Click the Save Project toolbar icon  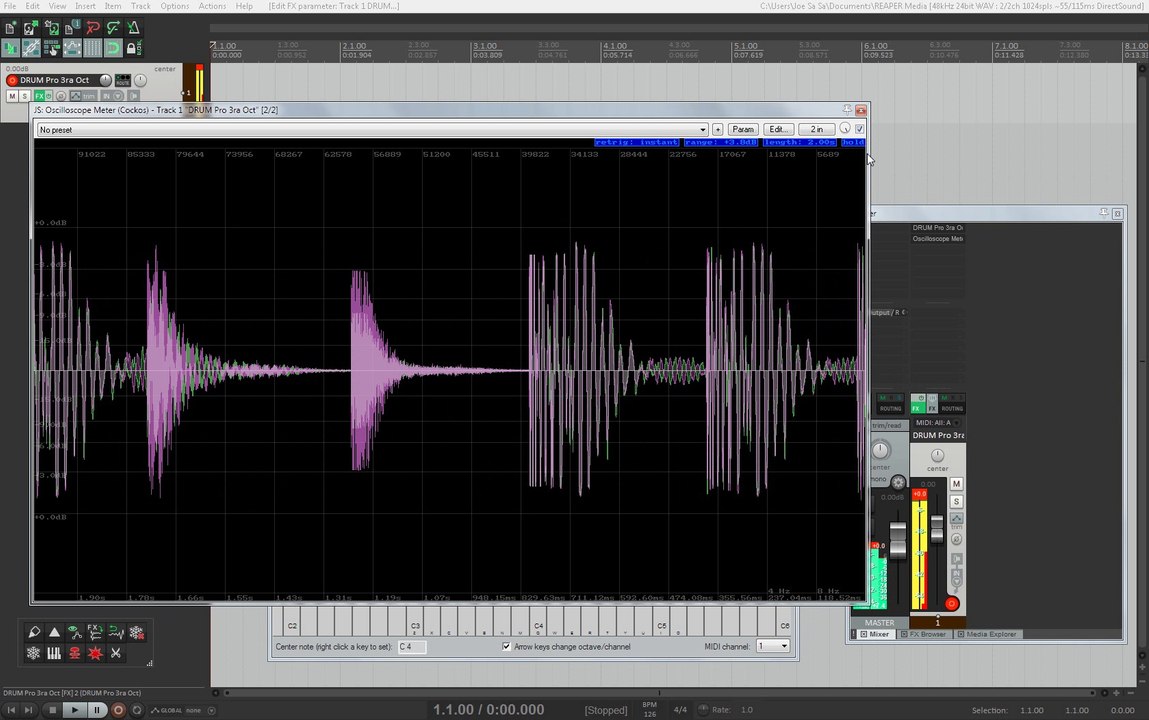pos(51,29)
